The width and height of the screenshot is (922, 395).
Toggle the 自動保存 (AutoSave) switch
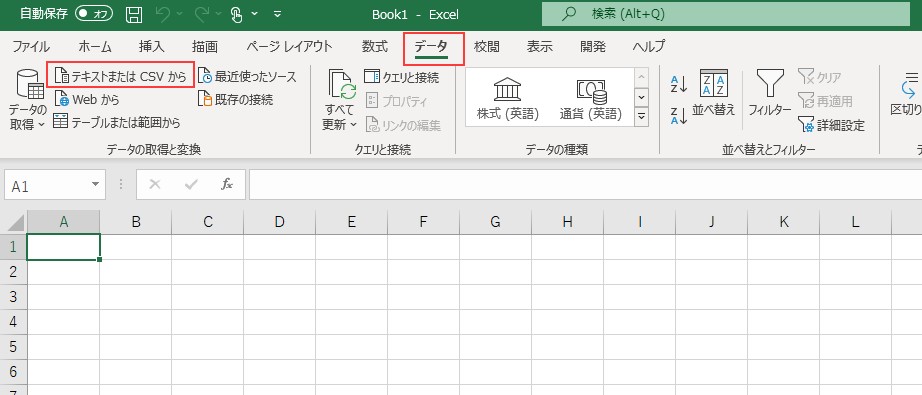click(94, 14)
